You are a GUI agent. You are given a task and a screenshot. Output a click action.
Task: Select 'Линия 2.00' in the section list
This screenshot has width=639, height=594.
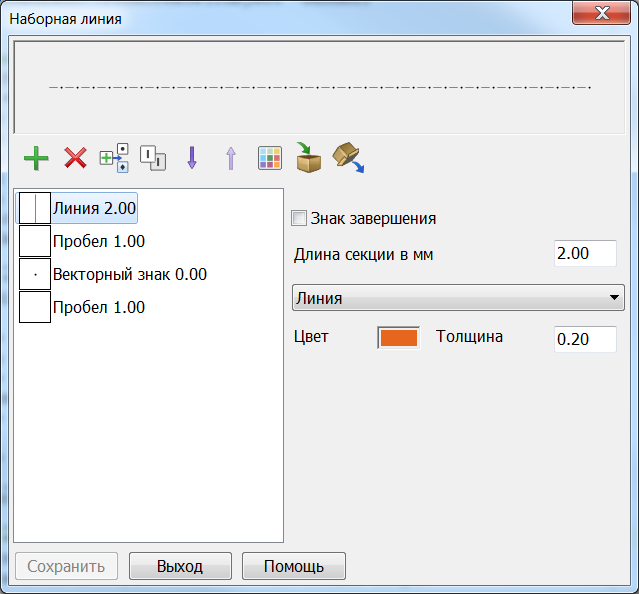click(x=93, y=208)
